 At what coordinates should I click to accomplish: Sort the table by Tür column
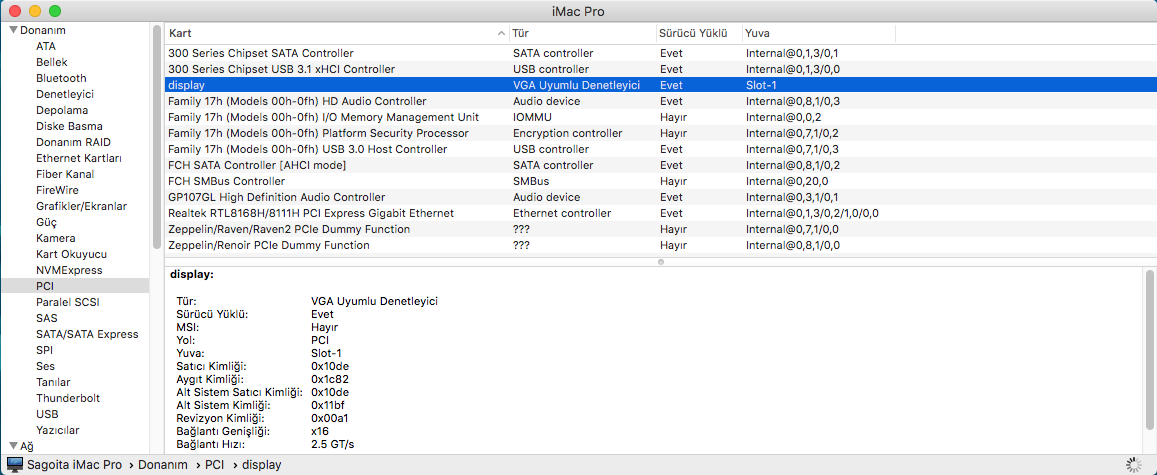(x=580, y=34)
